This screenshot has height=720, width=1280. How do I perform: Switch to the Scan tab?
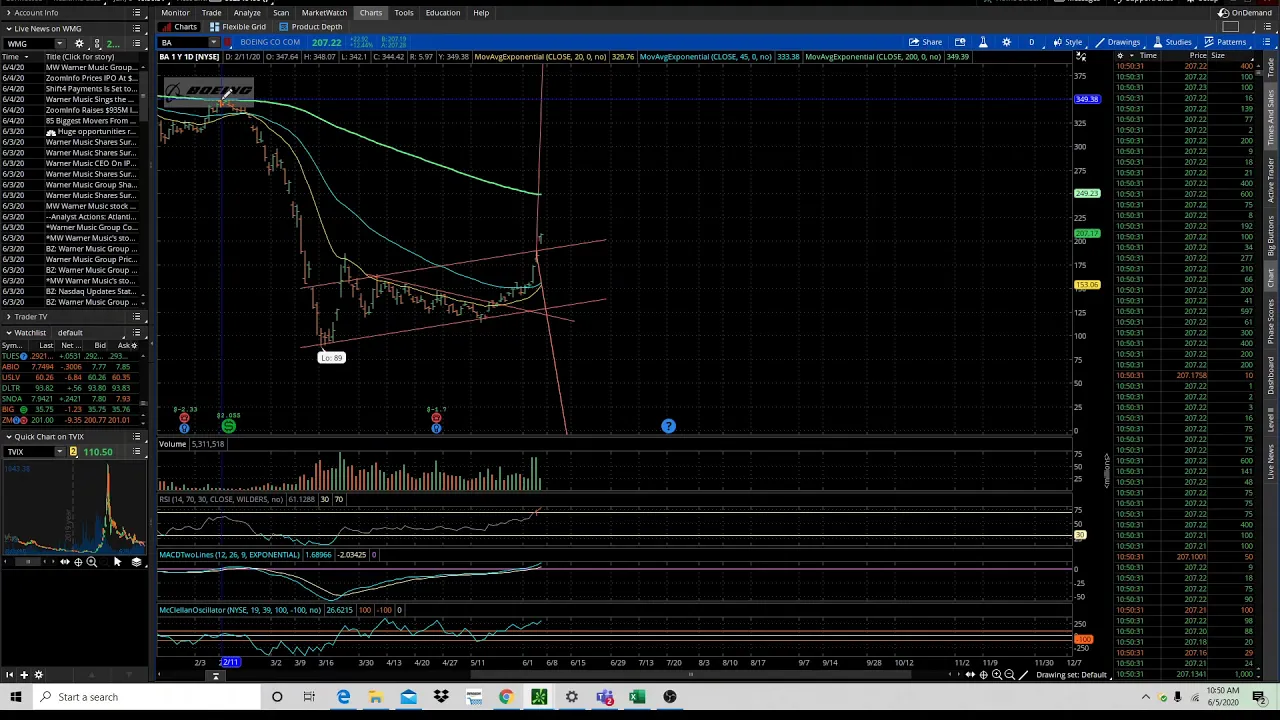[281, 13]
